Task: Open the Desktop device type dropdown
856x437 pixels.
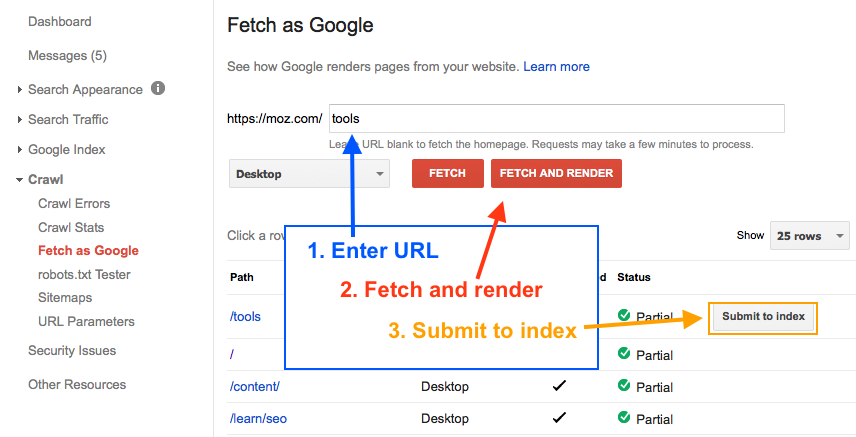Action: 309,174
